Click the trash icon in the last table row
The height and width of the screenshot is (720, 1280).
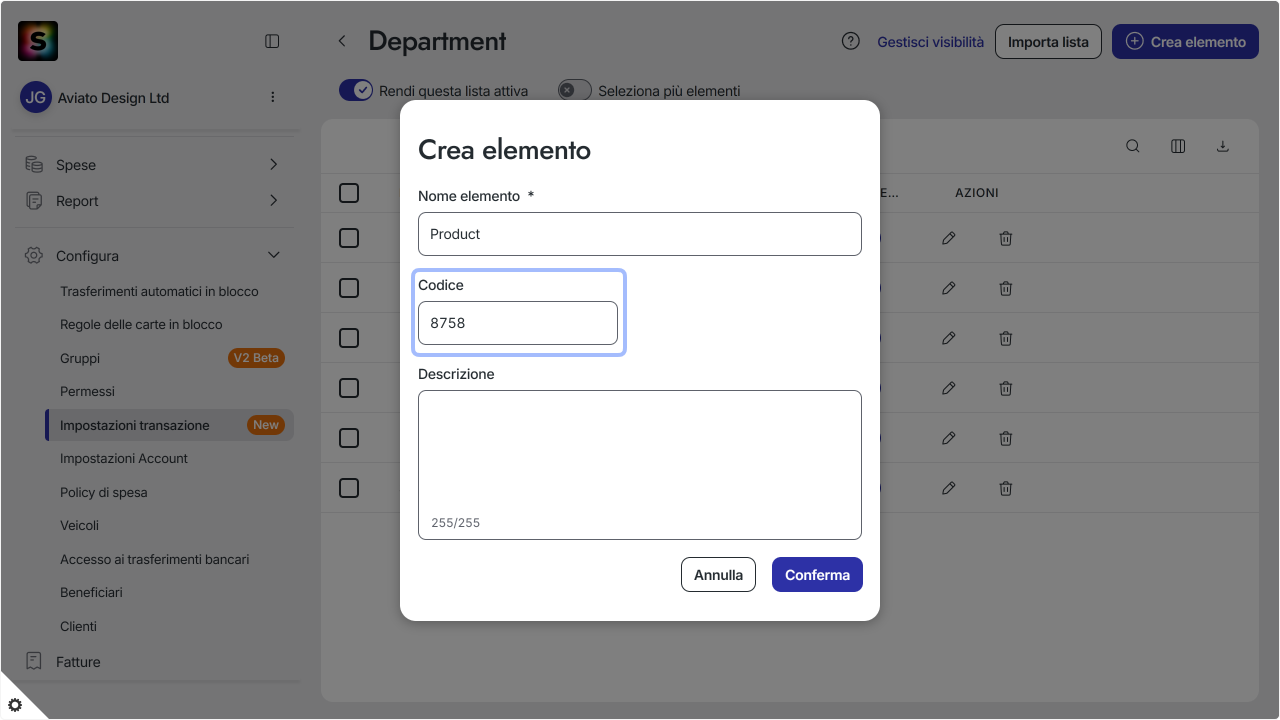tap(1006, 488)
